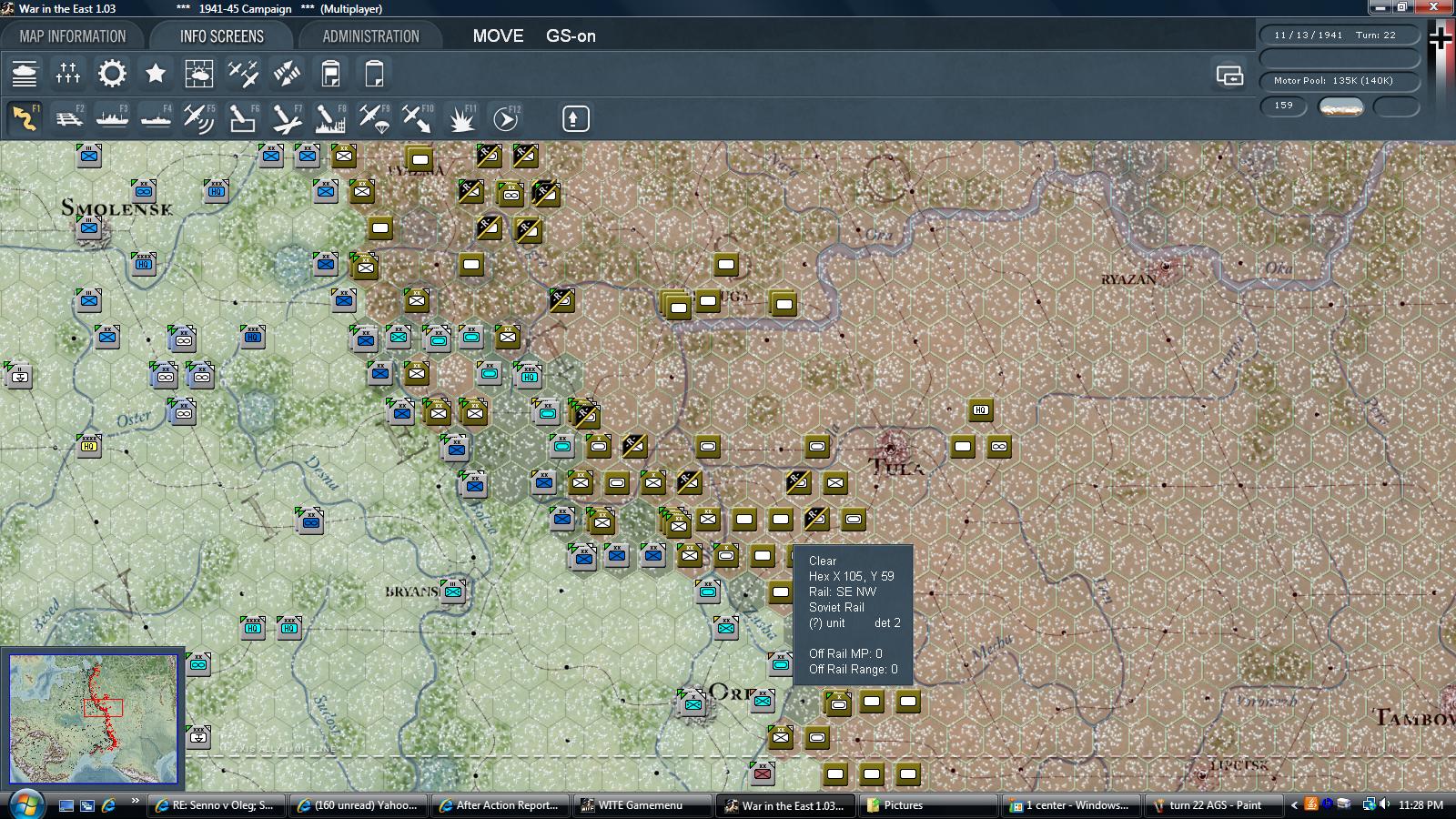Open the MOVE mode menu
The height and width of the screenshot is (819, 1456).
497,36
